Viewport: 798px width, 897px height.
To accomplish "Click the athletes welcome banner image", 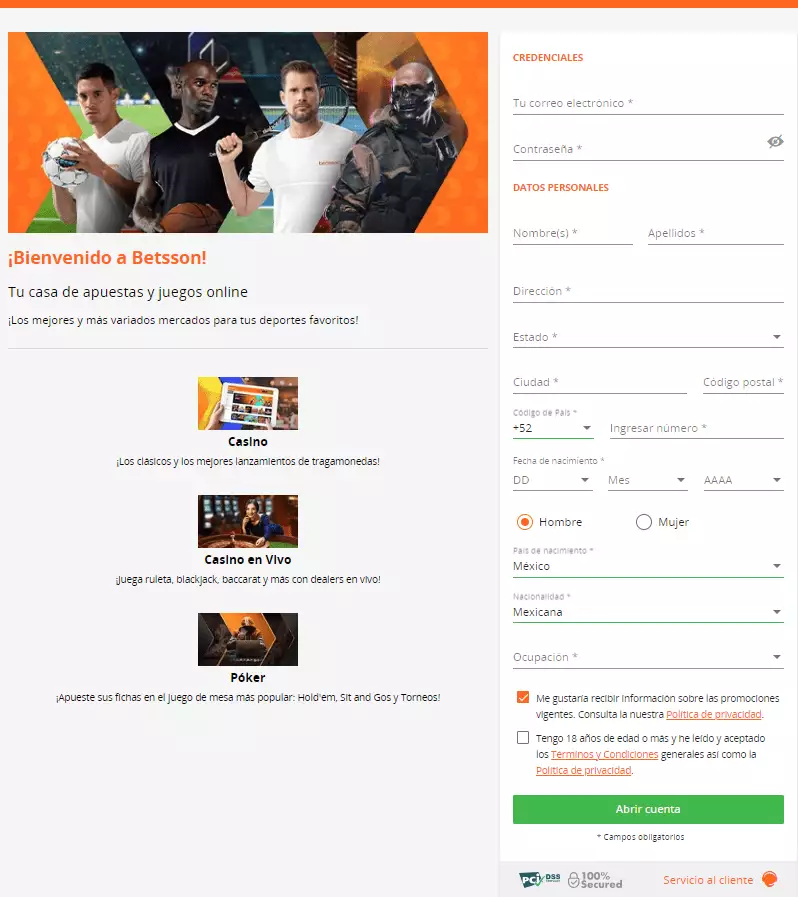I will point(248,132).
